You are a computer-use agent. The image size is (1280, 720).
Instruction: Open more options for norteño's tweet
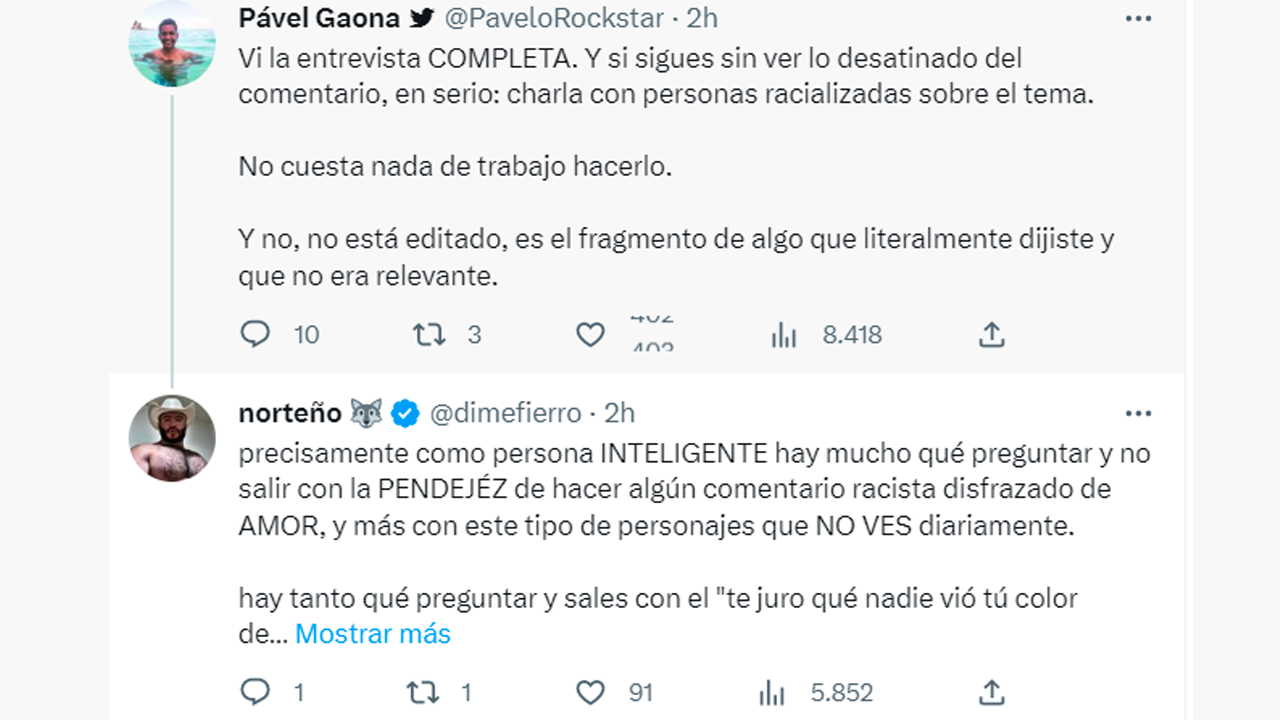point(1138,413)
